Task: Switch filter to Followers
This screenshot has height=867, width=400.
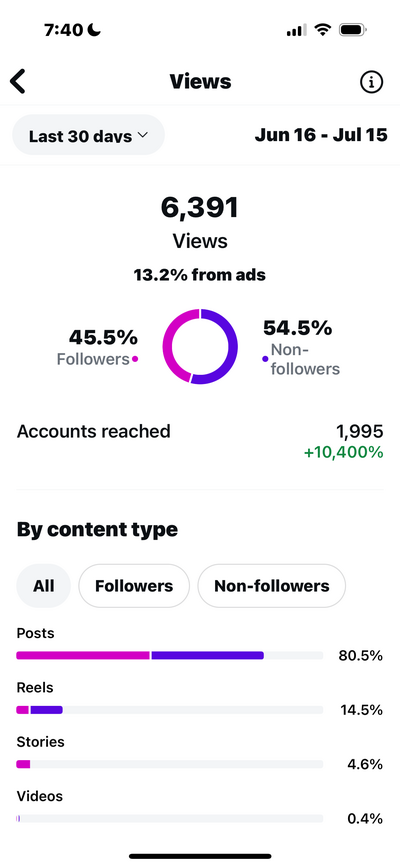Action: (x=134, y=586)
